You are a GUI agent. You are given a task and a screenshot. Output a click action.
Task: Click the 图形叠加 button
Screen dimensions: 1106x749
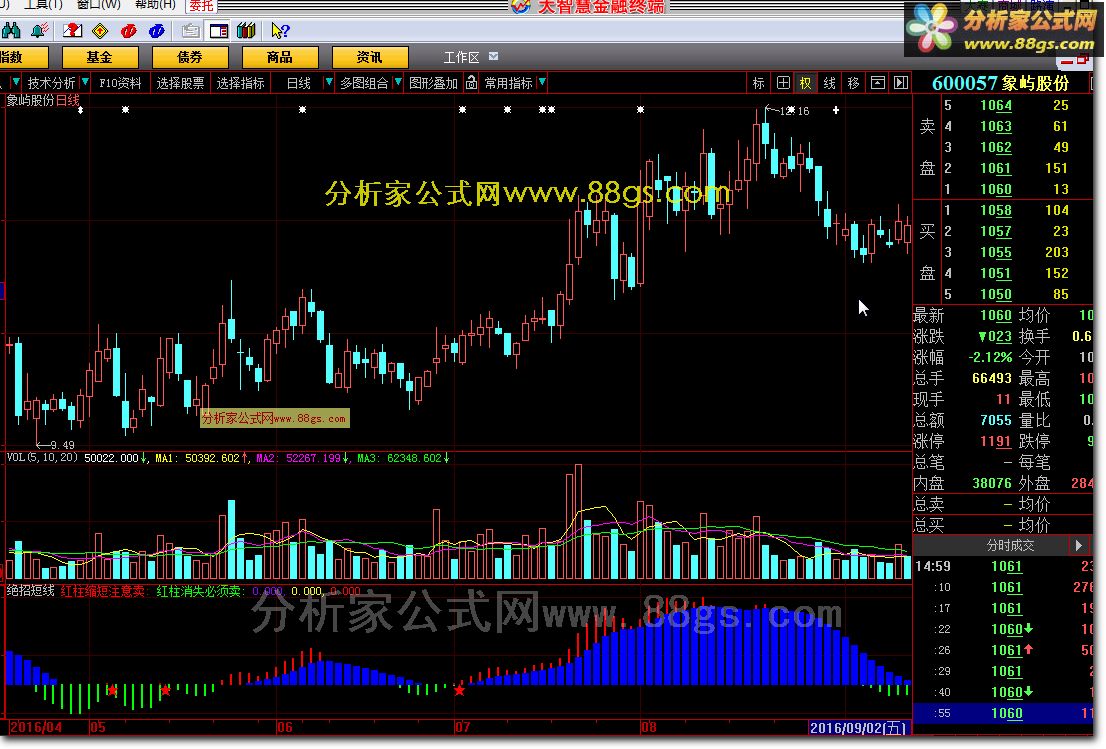[433, 83]
